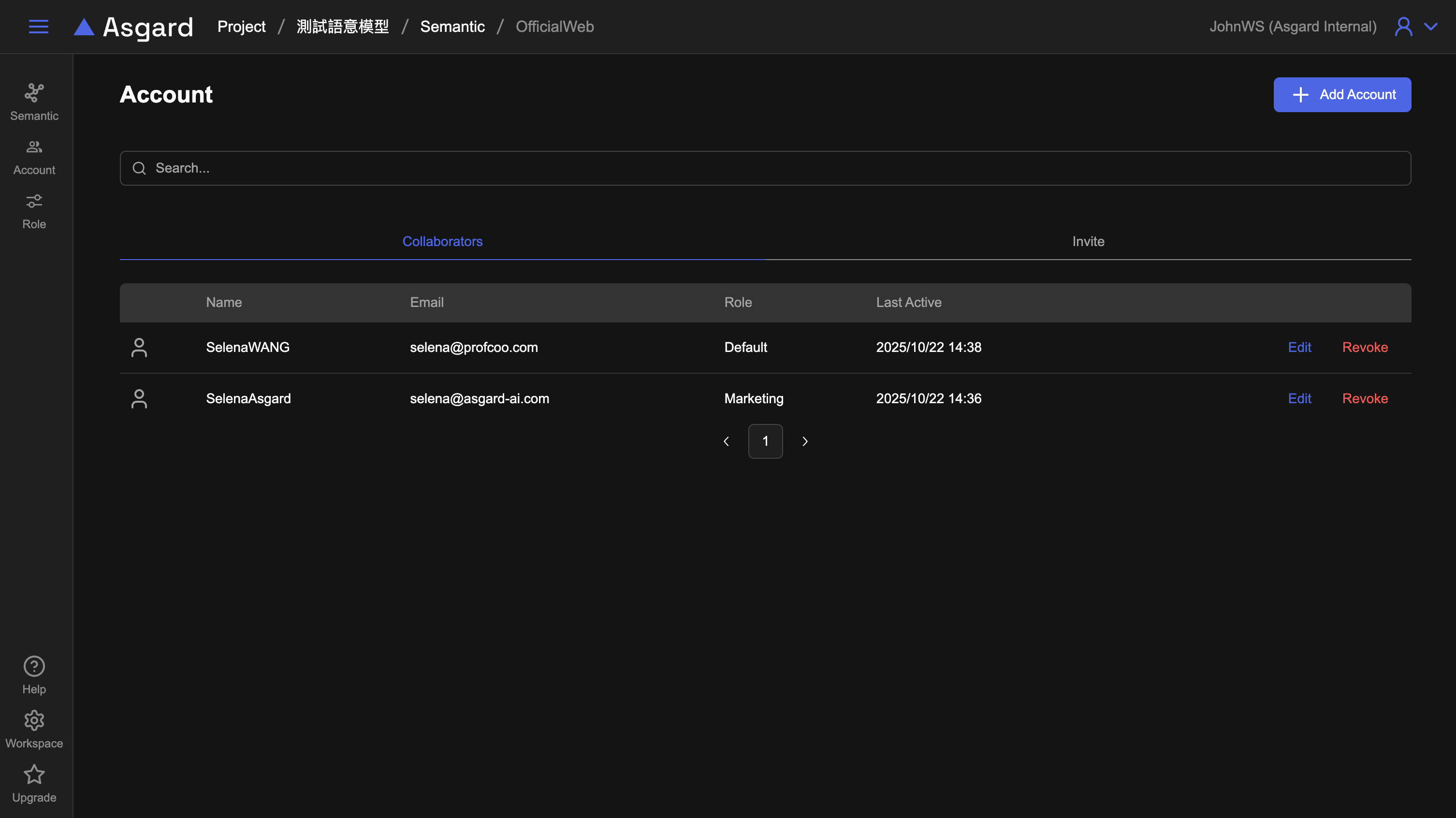This screenshot has width=1456, height=818.
Task: Go to previous page arrow
Action: pyautogui.click(x=726, y=441)
